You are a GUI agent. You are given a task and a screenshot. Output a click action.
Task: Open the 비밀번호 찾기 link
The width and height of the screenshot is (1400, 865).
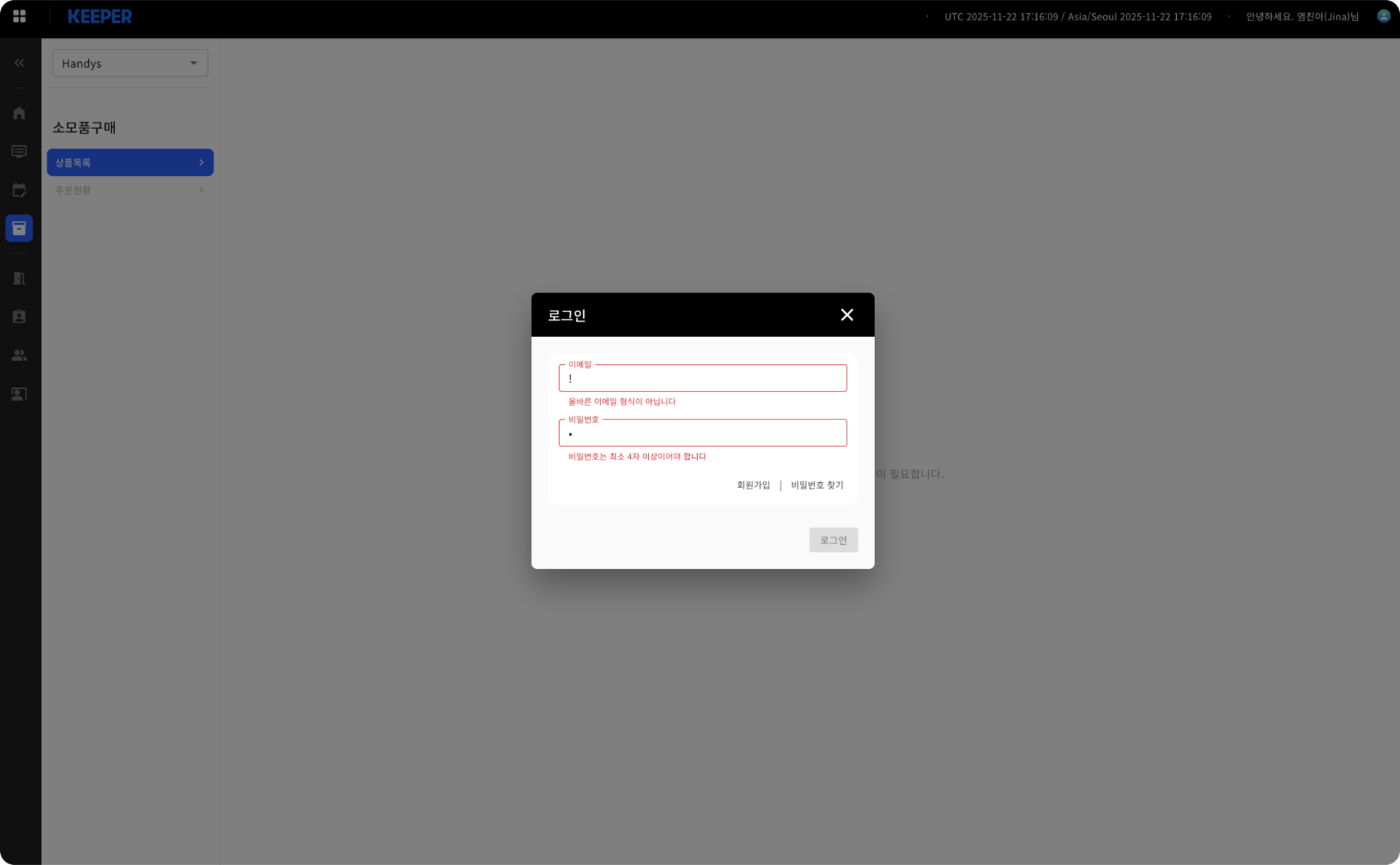[817, 485]
